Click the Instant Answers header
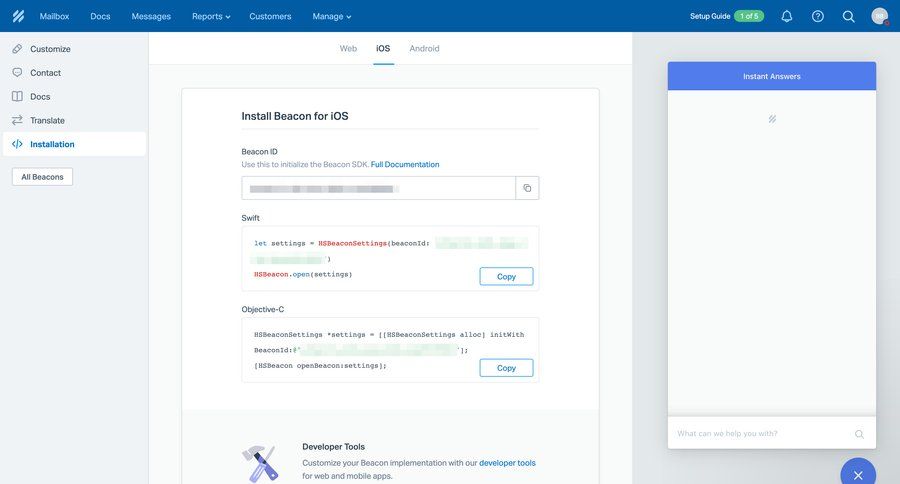The width and height of the screenshot is (900, 484). [771, 76]
